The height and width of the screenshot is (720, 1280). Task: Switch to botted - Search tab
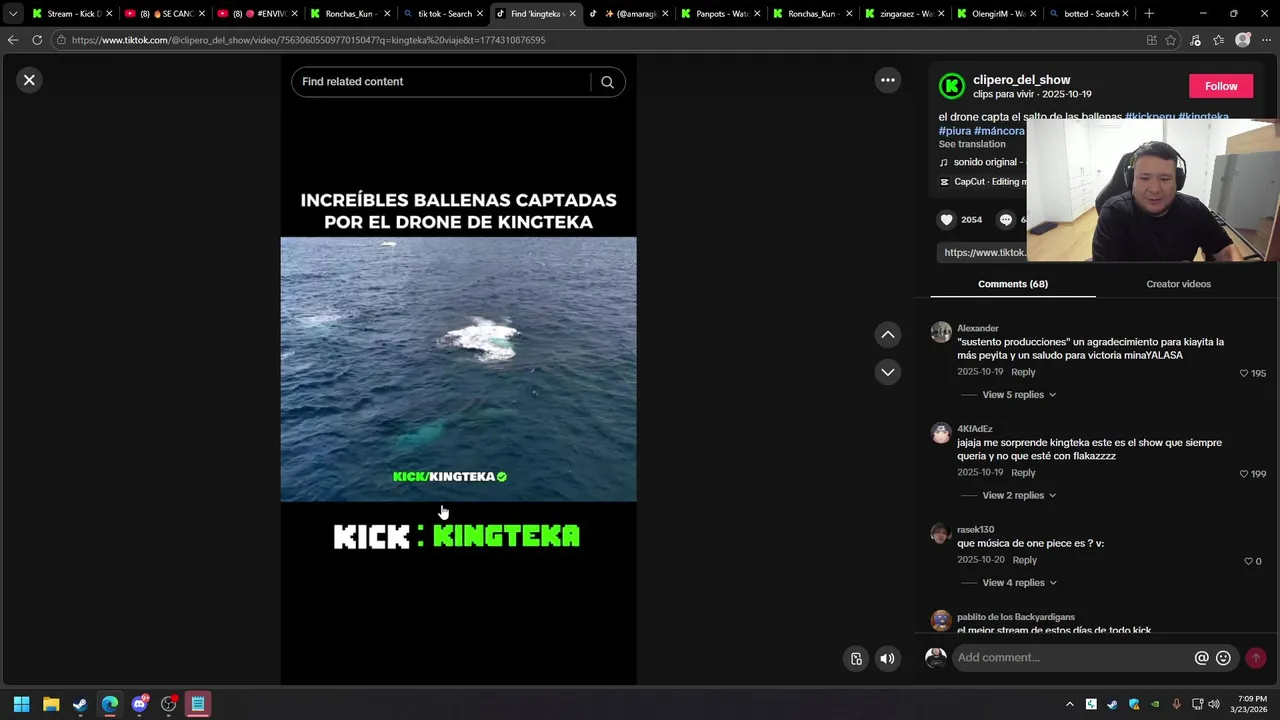(x=1091, y=14)
